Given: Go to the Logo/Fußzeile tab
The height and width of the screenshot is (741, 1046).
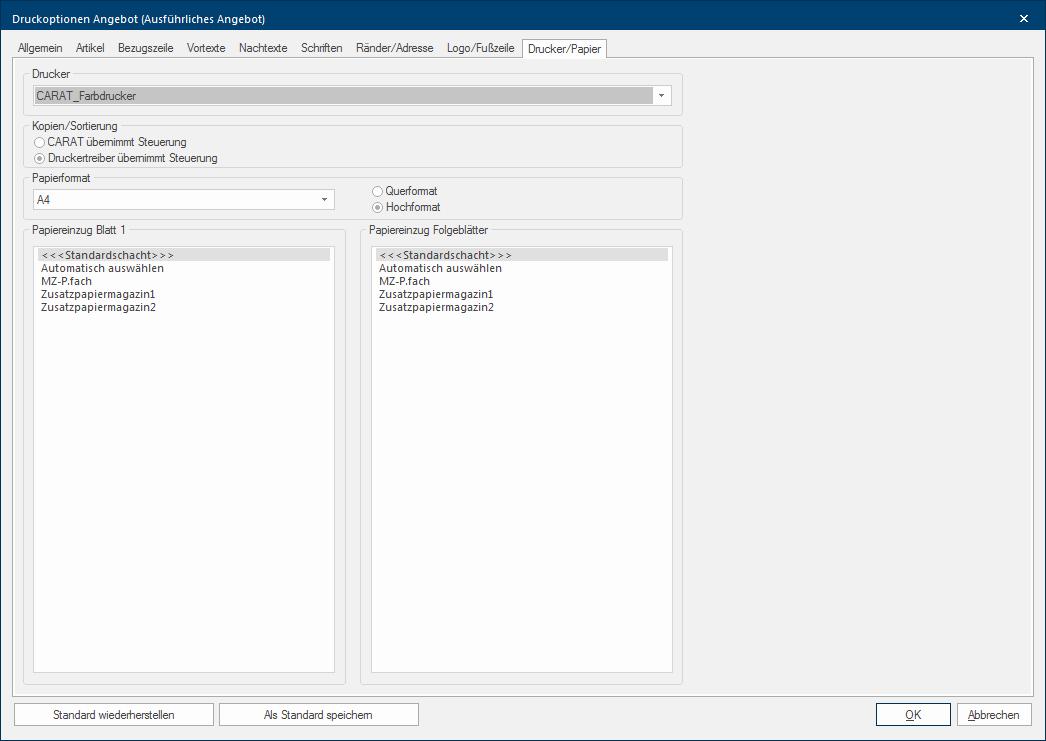Looking at the screenshot, I should 480,48.
